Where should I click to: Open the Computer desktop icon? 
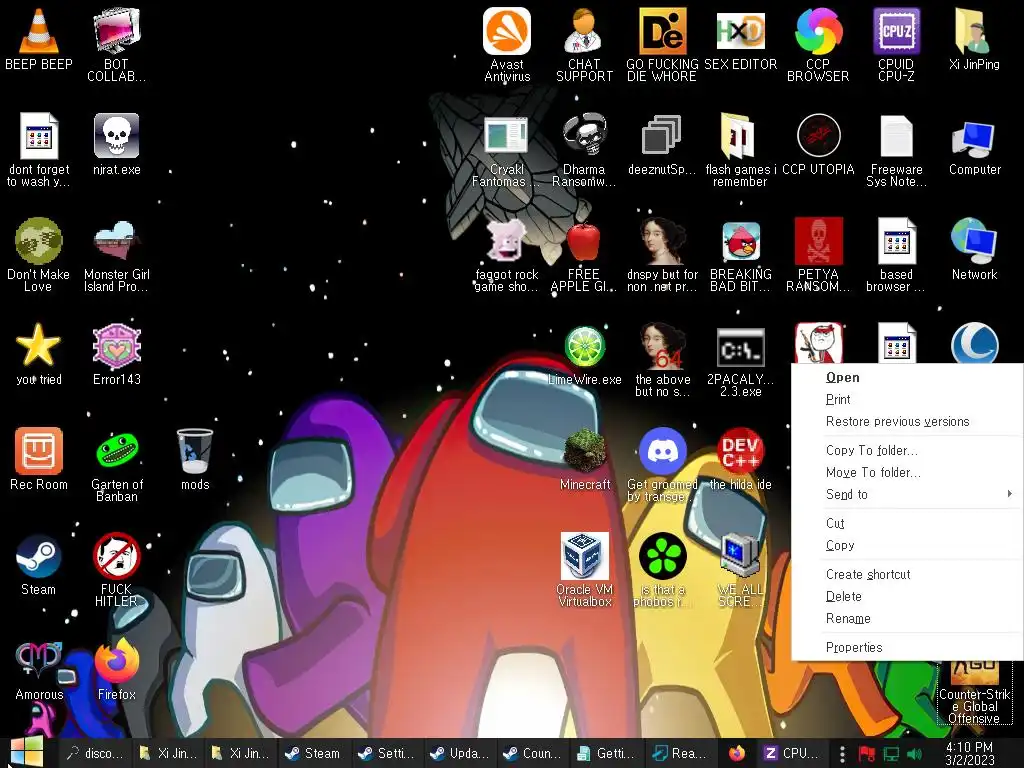(974, 138)
